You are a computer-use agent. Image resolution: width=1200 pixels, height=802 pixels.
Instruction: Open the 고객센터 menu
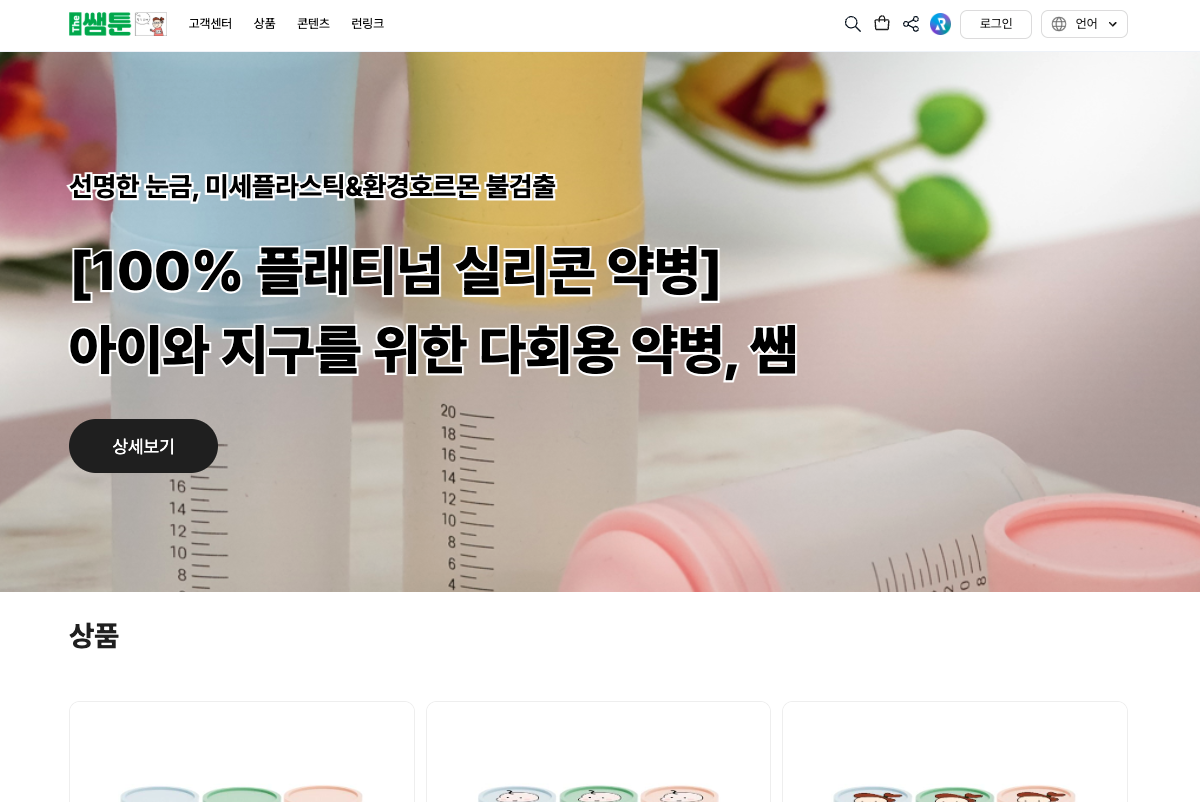210,24
